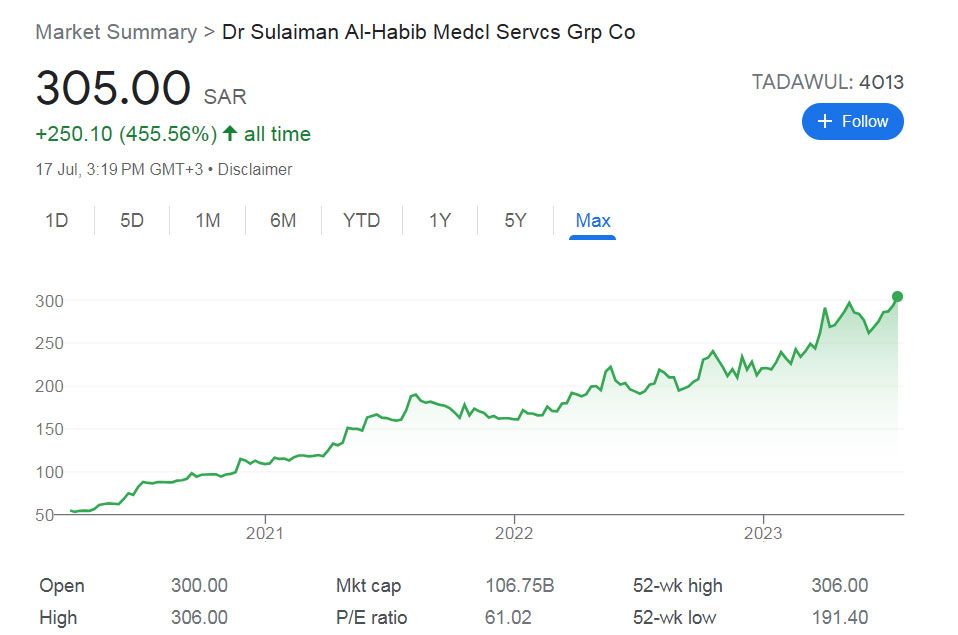This screenshot has height=635, width=958.
Task: Click the 2021 label on time axis
Action: (x=264, y=532)
